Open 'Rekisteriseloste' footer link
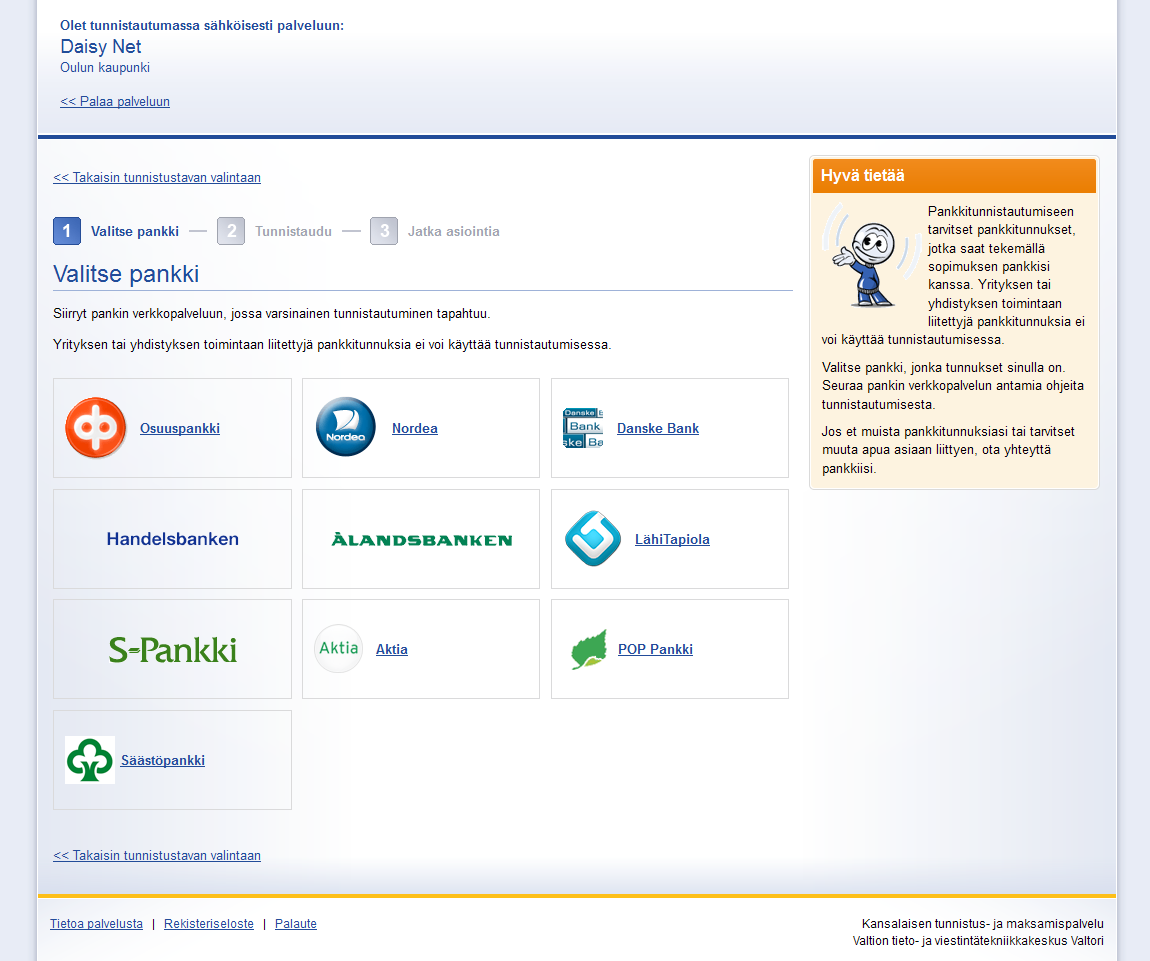The height and width of the screenshot is (961, 1150). [209, 924]
